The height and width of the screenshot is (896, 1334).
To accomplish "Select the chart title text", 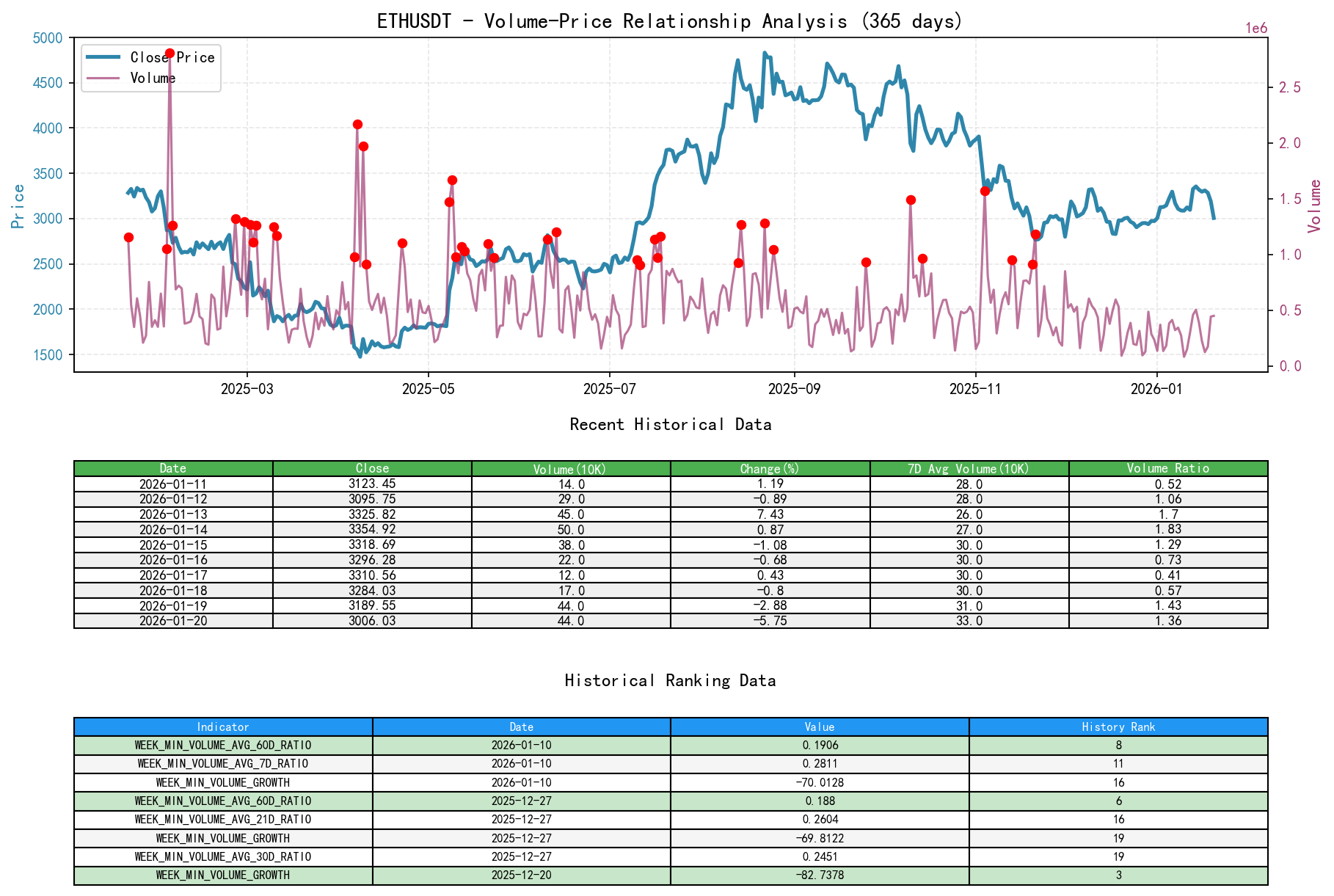I will (x=669, y=21).
